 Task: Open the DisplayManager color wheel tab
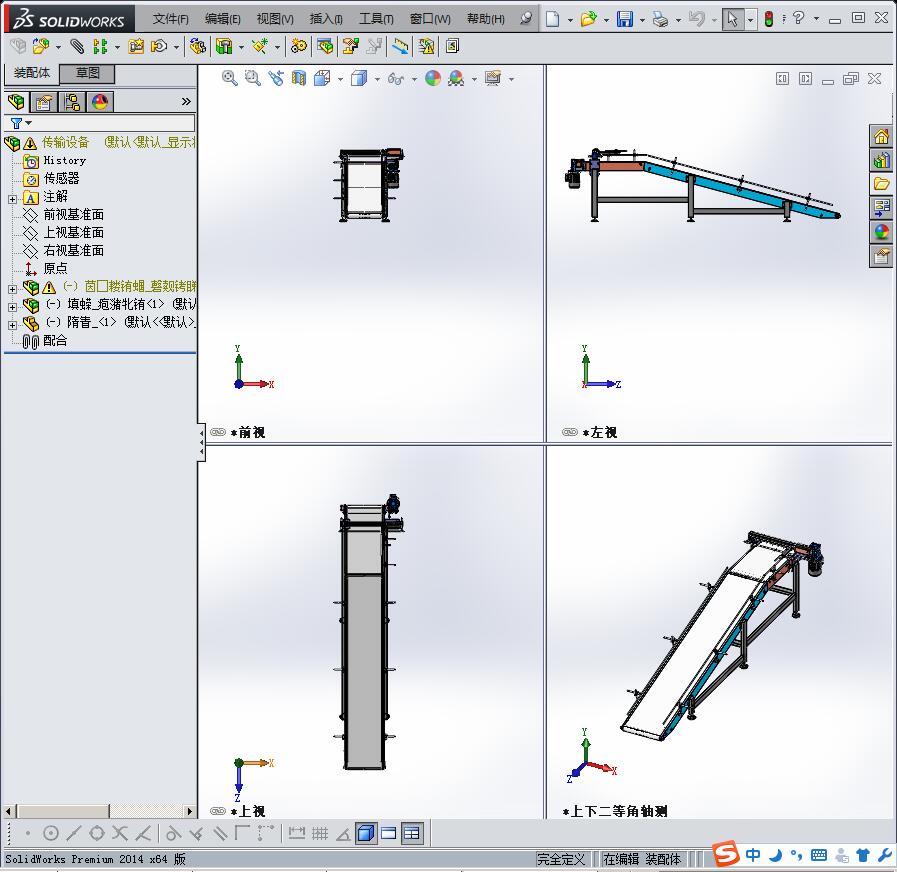click(x=100, y=102)
